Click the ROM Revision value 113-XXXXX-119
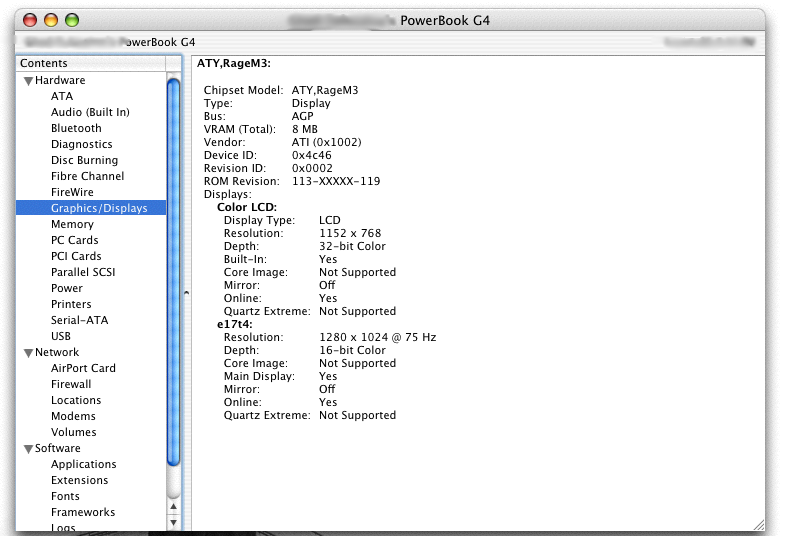Viewport: 785px width, 536px height. pyautogui.click(x=336, y=181)
